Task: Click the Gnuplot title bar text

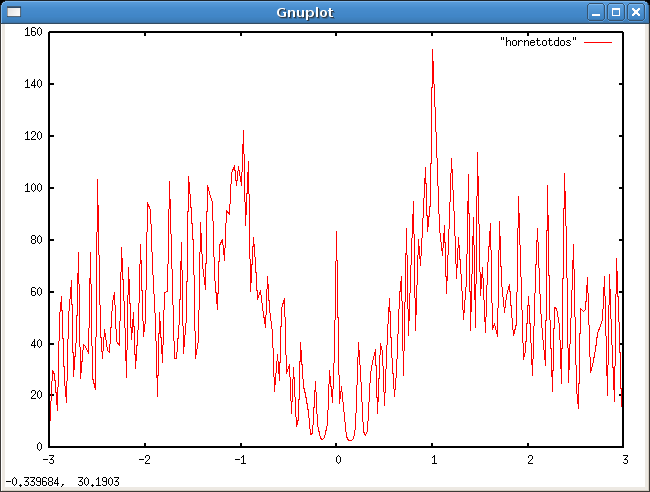Action: coord(305,12)
